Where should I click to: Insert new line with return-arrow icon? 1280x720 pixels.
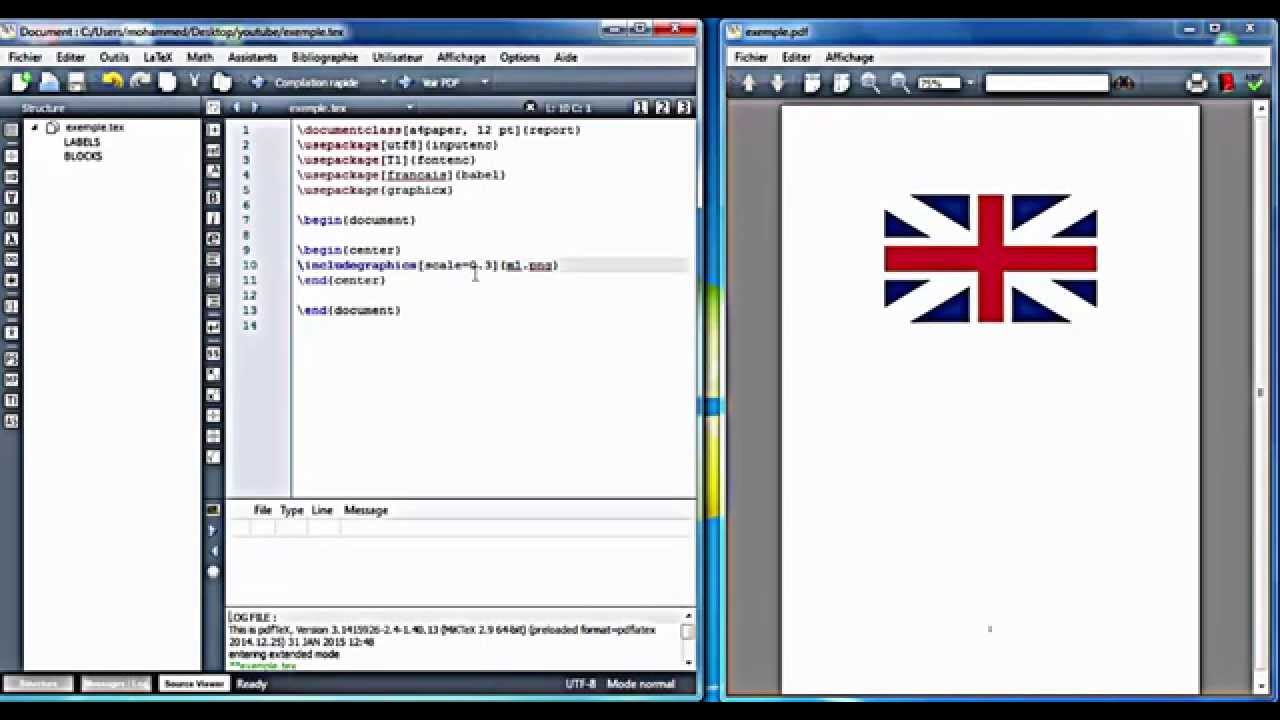pos(213,327)
